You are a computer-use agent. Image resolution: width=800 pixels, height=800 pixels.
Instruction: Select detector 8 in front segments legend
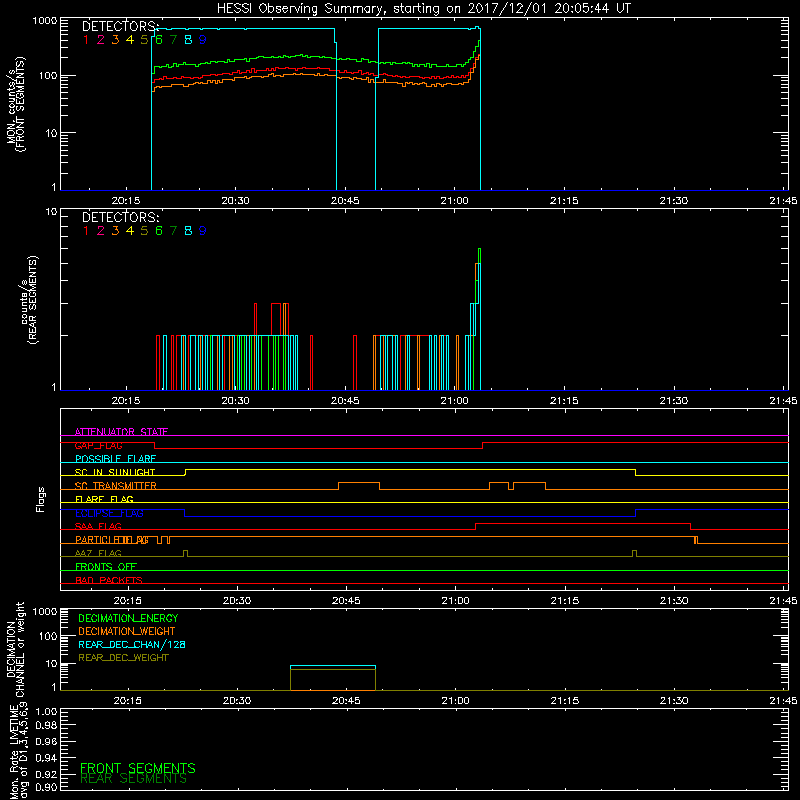pyautogui.click(x=188, y=40)
